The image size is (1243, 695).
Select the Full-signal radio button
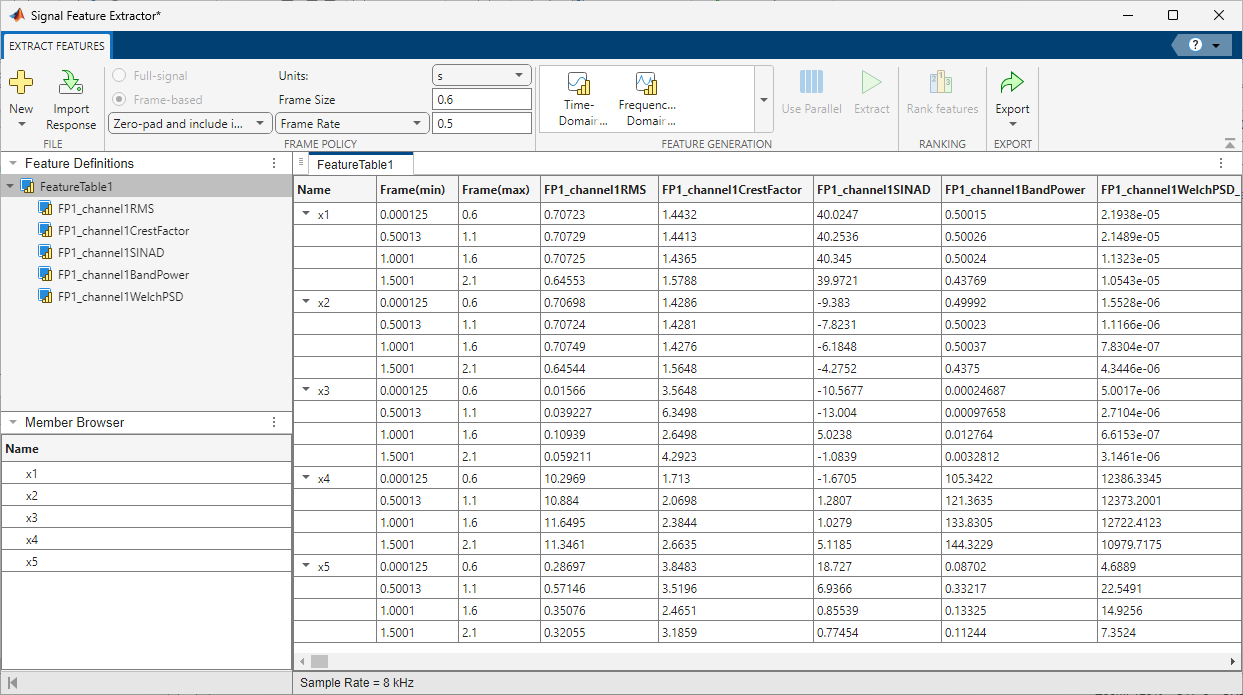[x=120, y=76]
